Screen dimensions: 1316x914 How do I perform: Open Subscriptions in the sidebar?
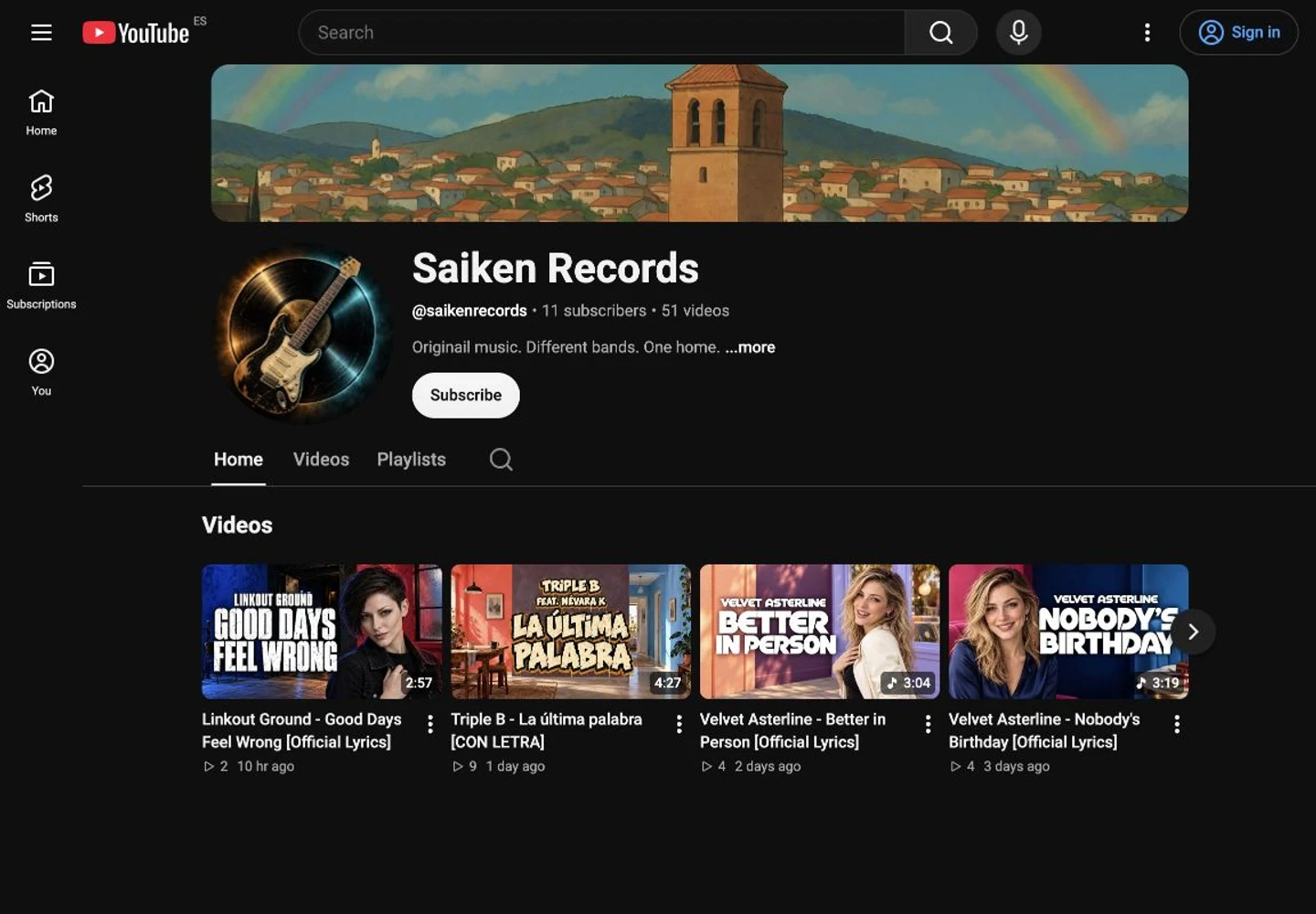tap(41, 286)
